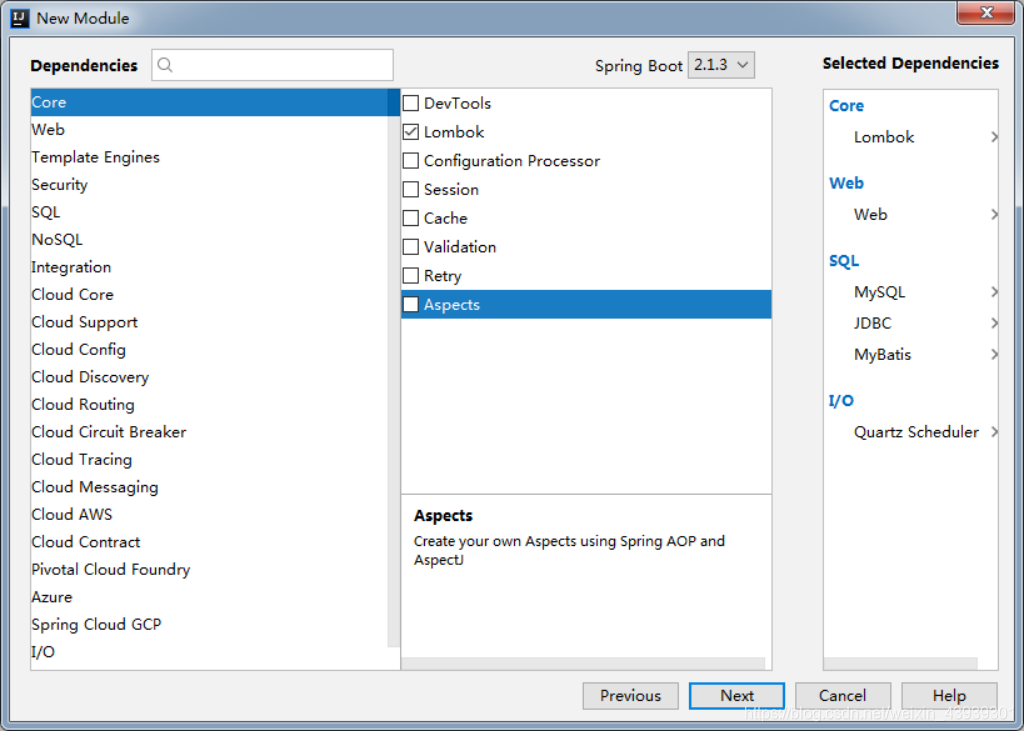
Task: Click the Core heading in Selected Dependencies
Action: click(x=846, y=105)
